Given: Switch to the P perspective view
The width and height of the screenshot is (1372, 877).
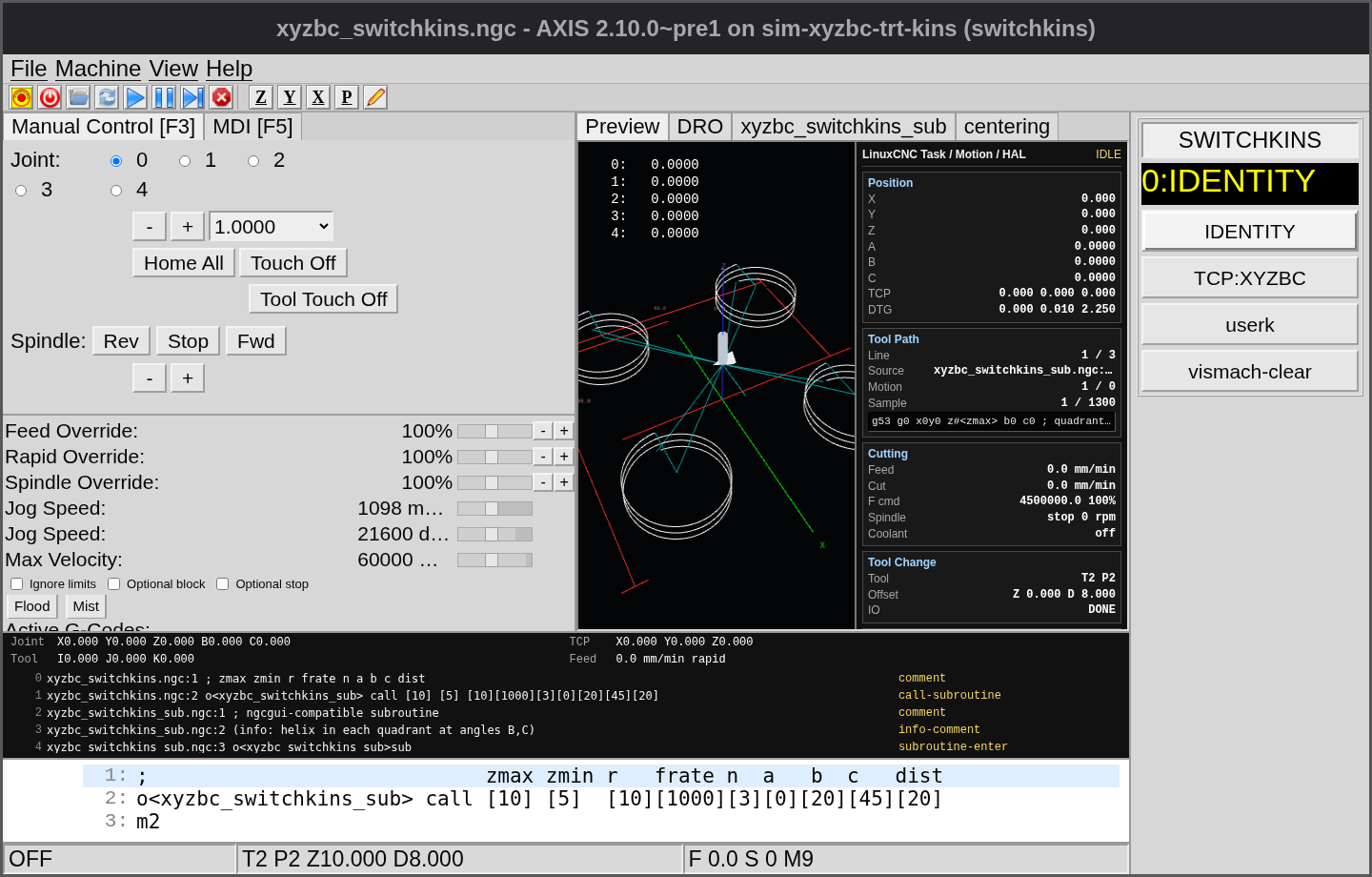Looking at the screenshot, I should pos(347,97).
